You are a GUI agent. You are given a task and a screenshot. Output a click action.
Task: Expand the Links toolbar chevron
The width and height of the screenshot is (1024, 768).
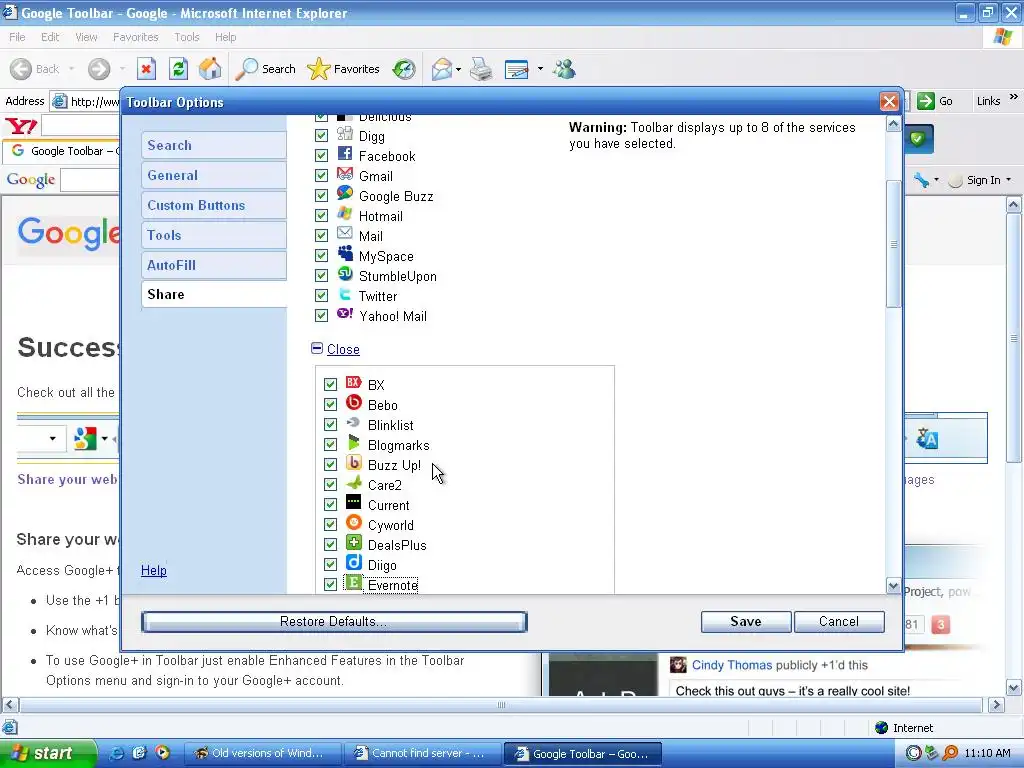tap(1014, 97)
